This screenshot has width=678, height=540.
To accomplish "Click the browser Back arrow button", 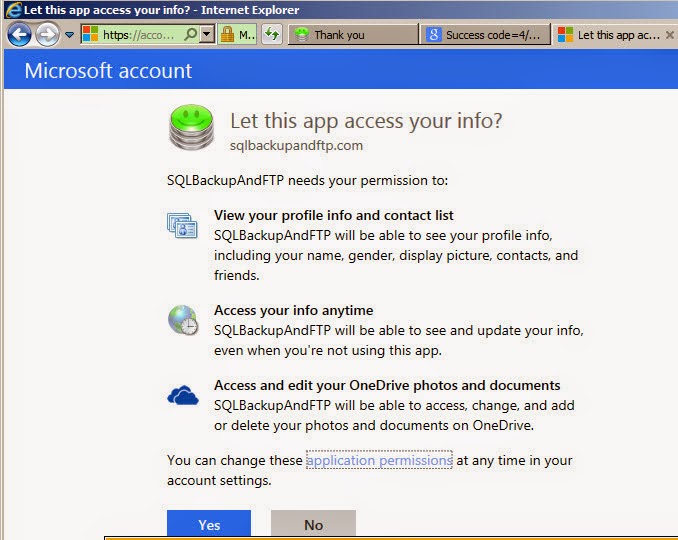I will click(19, 35).
